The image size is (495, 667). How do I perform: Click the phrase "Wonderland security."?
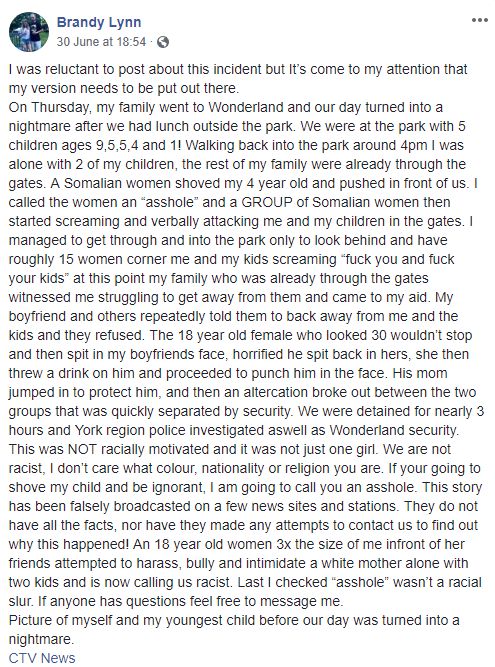tap(394, 430)
